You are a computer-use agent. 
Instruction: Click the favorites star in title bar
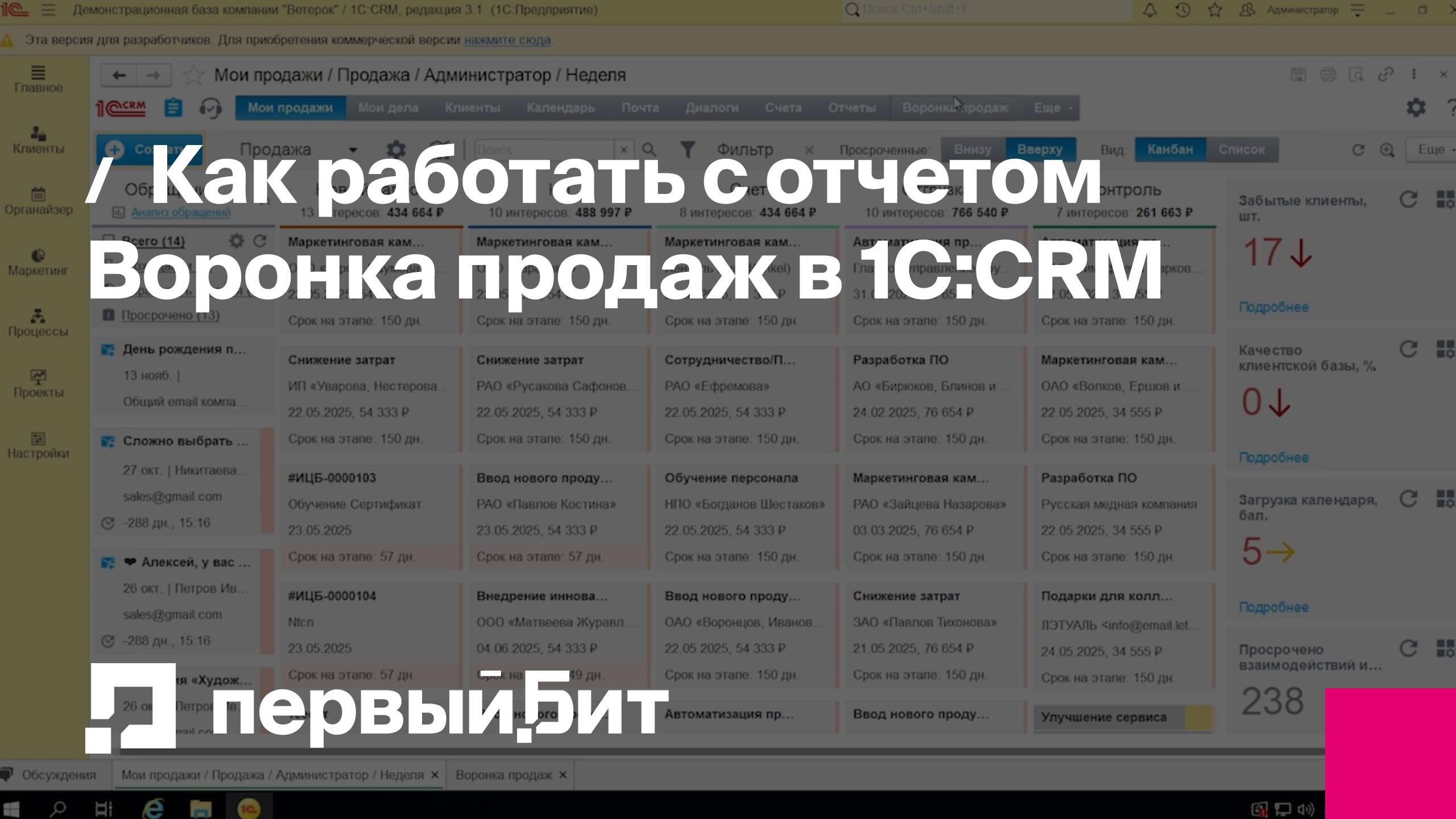coord(1215,10)
